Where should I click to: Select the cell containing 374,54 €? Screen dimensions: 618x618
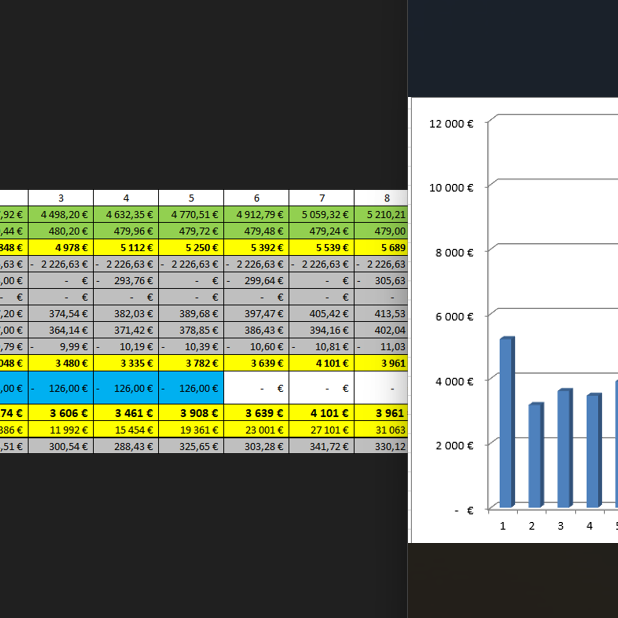[x=60, y=313]
